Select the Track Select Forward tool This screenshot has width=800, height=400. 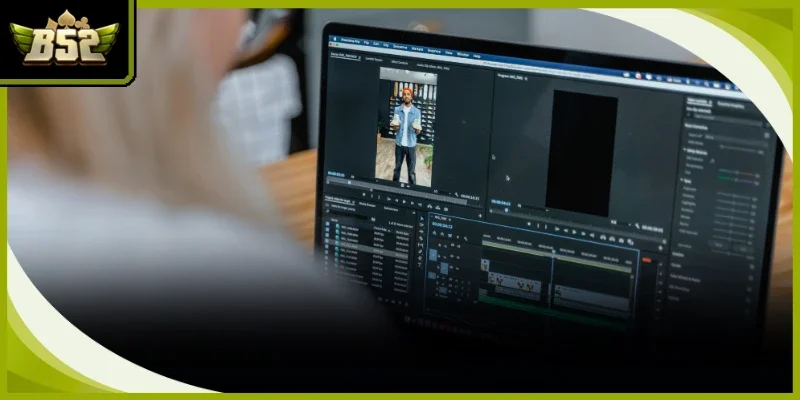coord(421,224)
